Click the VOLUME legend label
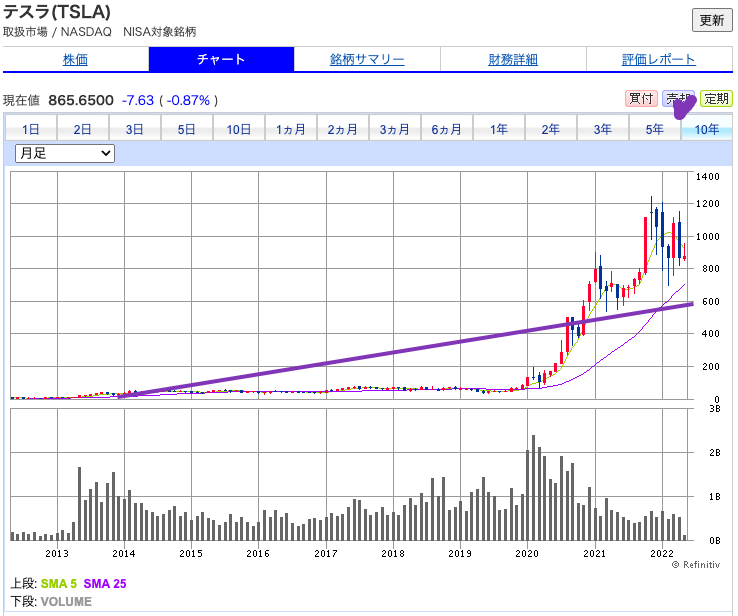 [x=66, y=601]
